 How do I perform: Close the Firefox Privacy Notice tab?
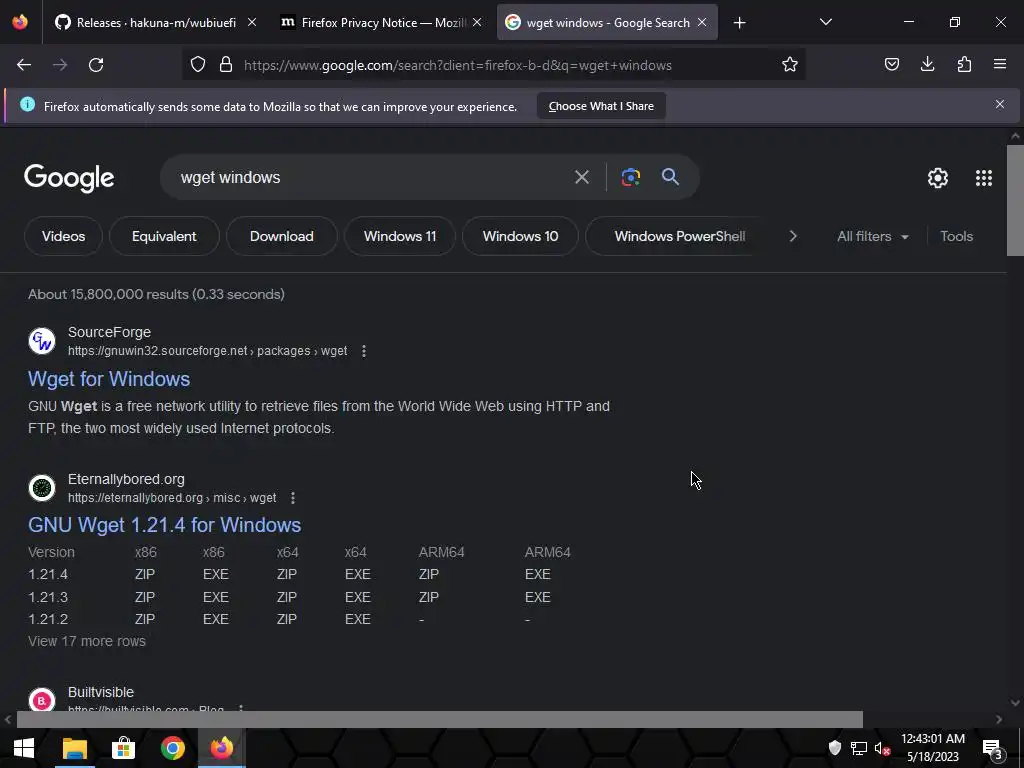point(477,22)
